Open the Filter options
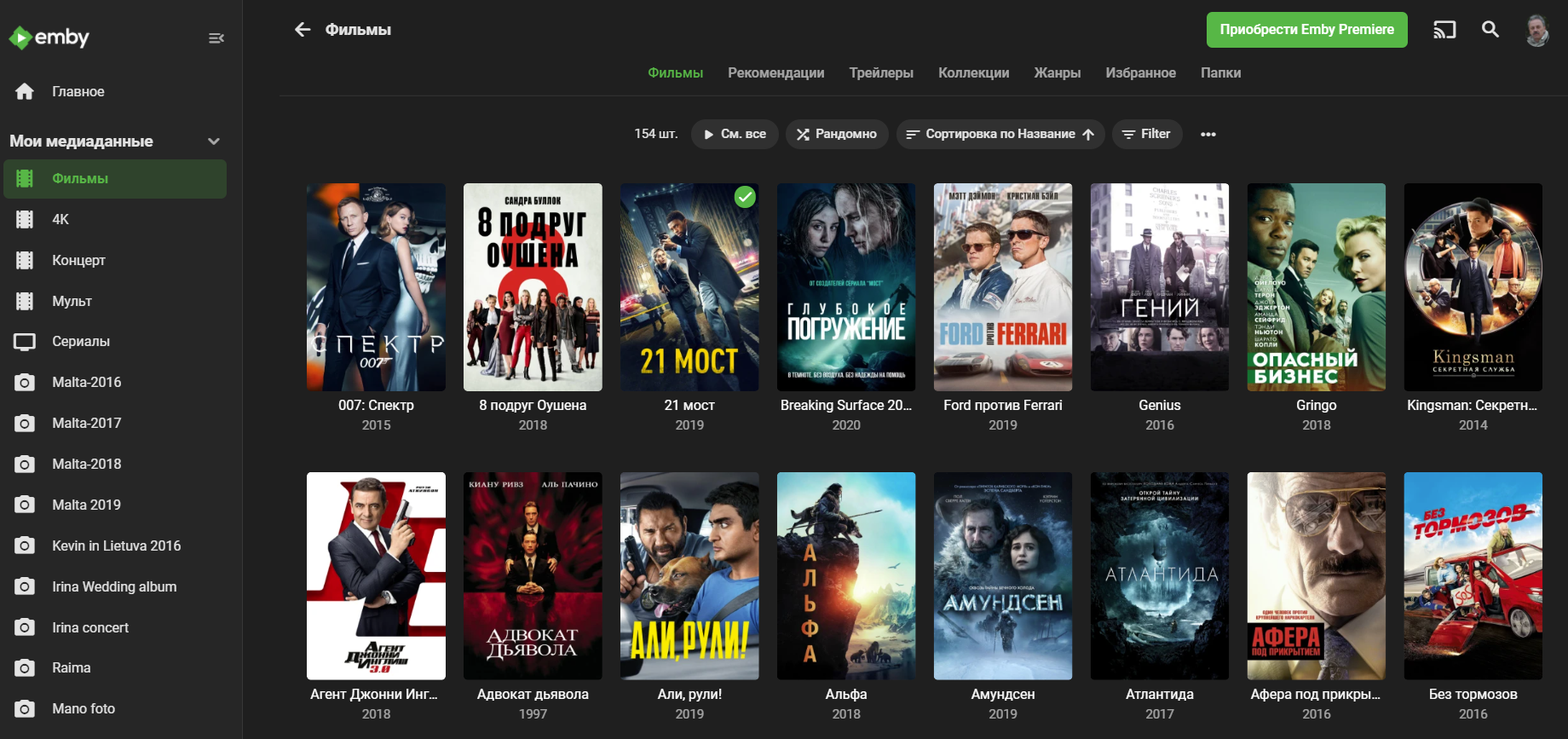This screenshot has height=739, width=1568. click(1146, 135)
